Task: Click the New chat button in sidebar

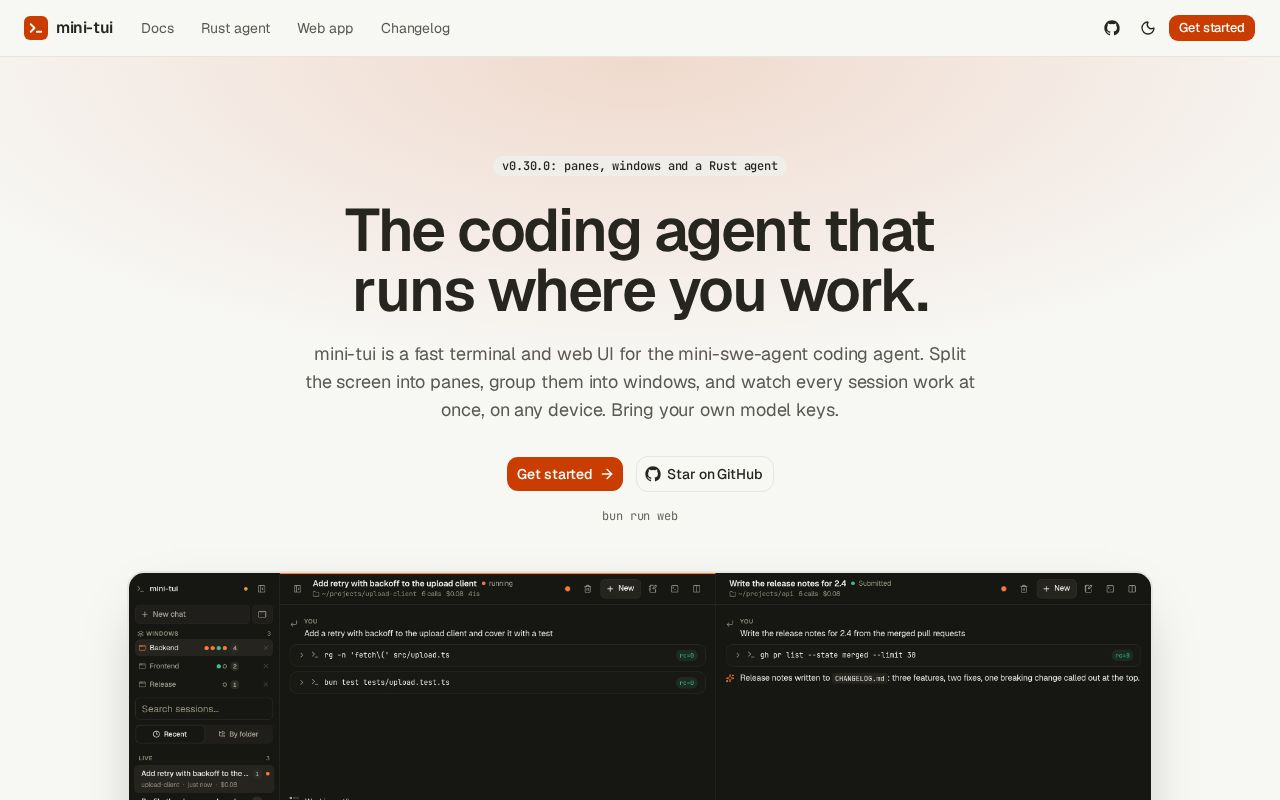Action: coord(193,614)
